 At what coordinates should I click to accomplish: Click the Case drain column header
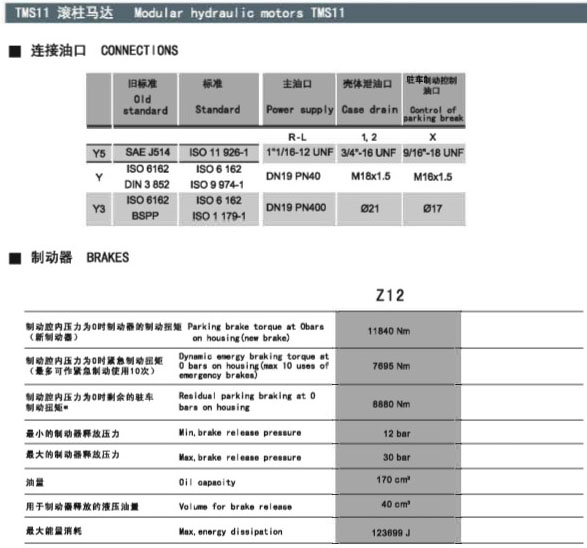pyautogui.click(x=369, y=99)
